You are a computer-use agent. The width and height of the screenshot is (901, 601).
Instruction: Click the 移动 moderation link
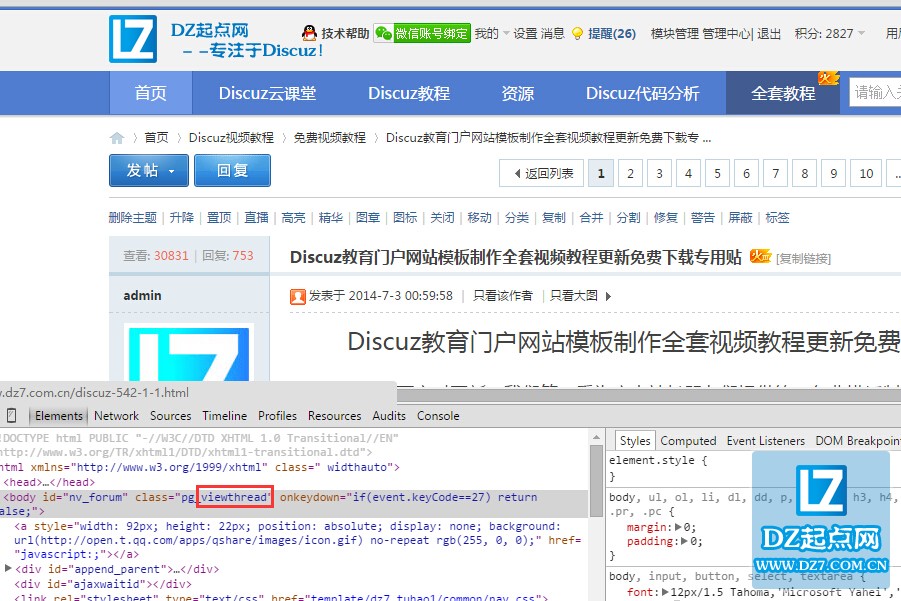point(480,218)
